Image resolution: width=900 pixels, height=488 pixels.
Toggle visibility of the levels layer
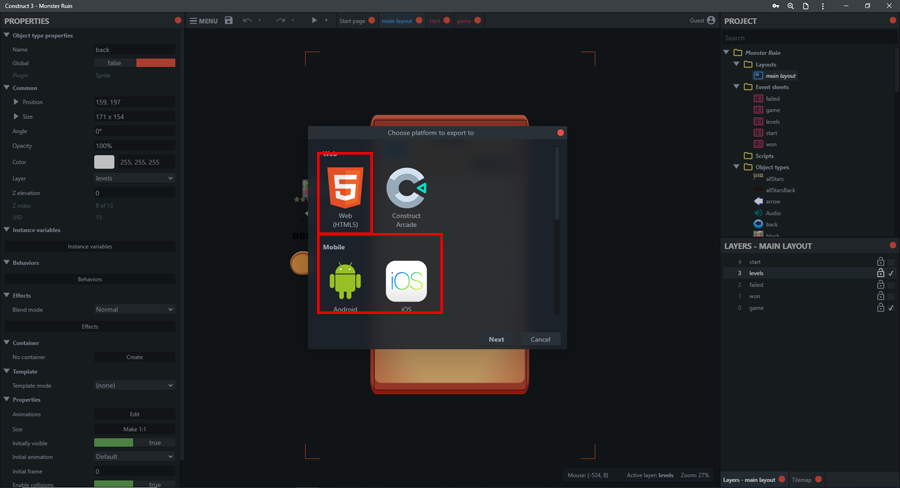pos(891,273)
